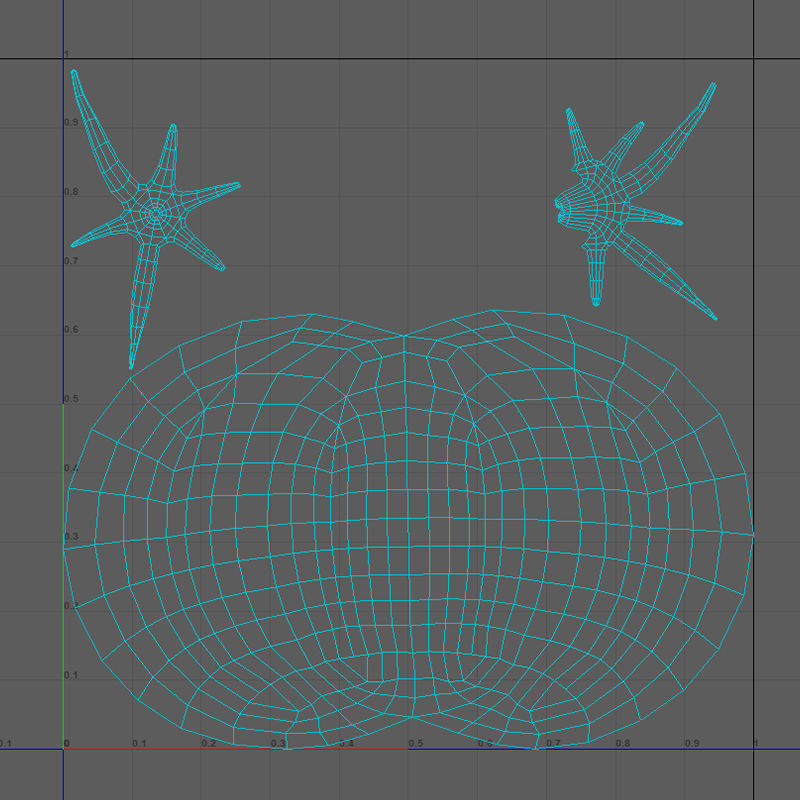Click the 0.8 label on the horizontal axis
Image resolution: width=800 pixels, height=800 pixels.
[623, 743]
